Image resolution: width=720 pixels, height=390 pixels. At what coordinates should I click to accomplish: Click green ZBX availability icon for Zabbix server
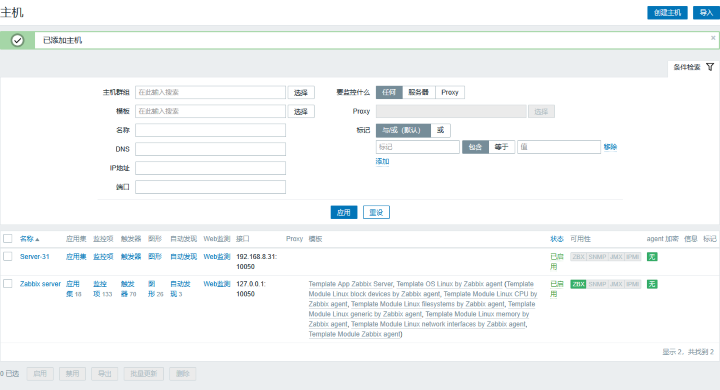coord(578,284)
